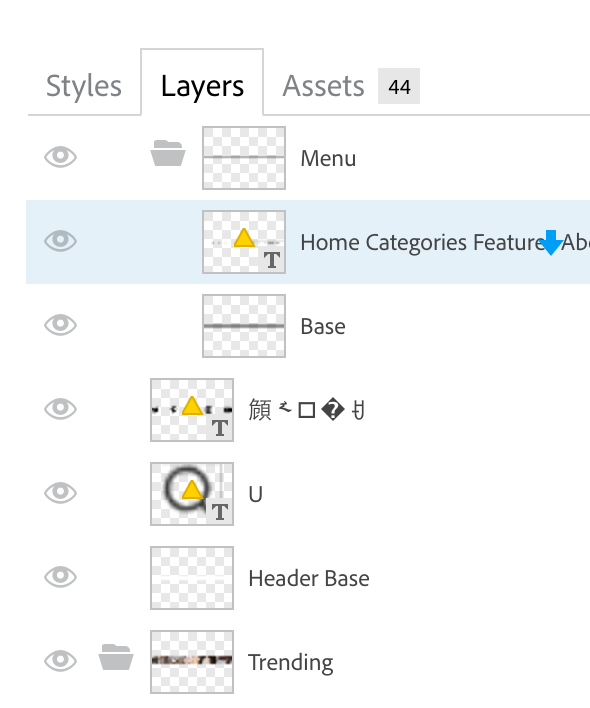Open the Assets tab
Image resolution: width=590 pixels, height=708 pixels.
click(x=323, y=86)
